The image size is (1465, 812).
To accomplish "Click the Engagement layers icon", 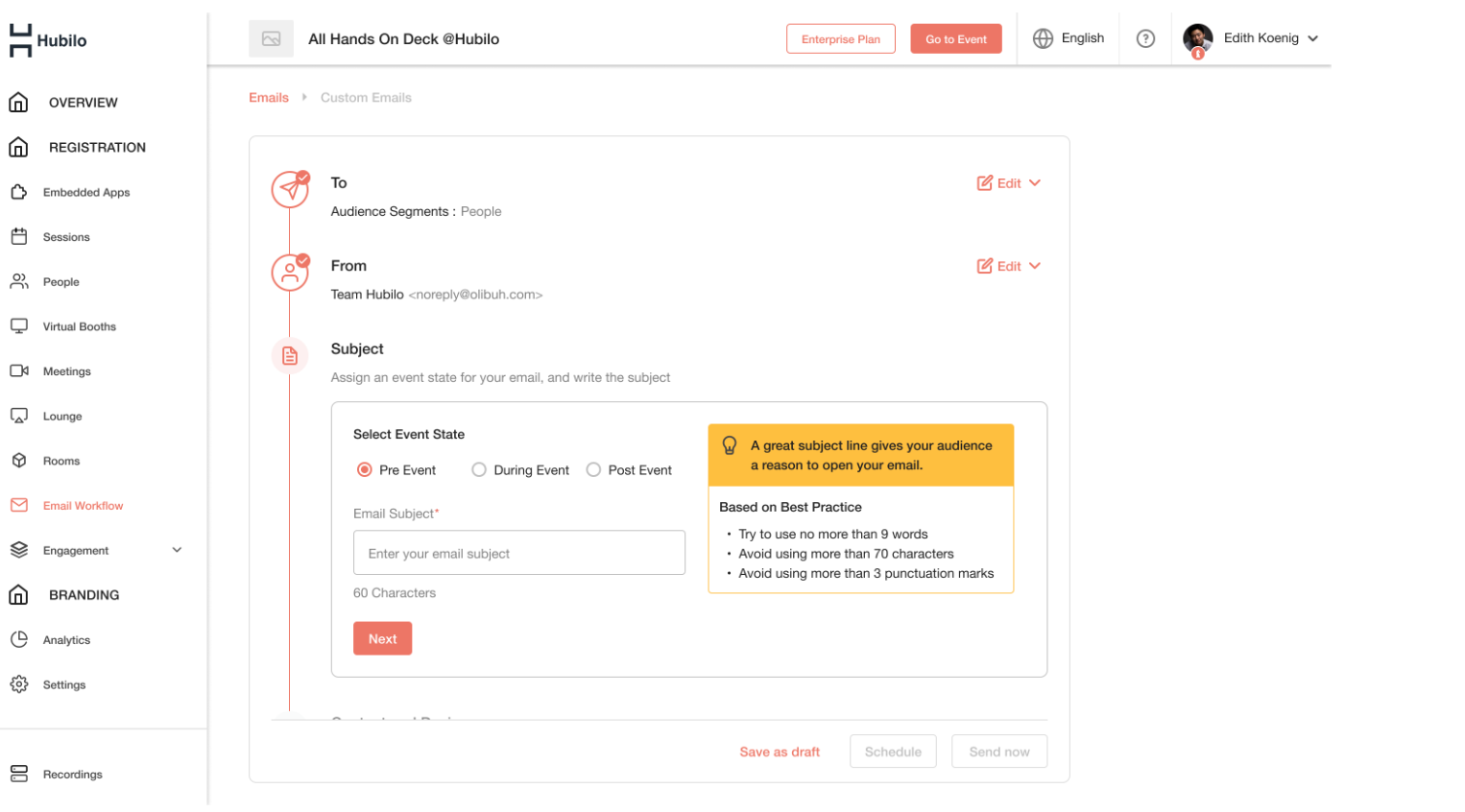I will coord(18,550).
